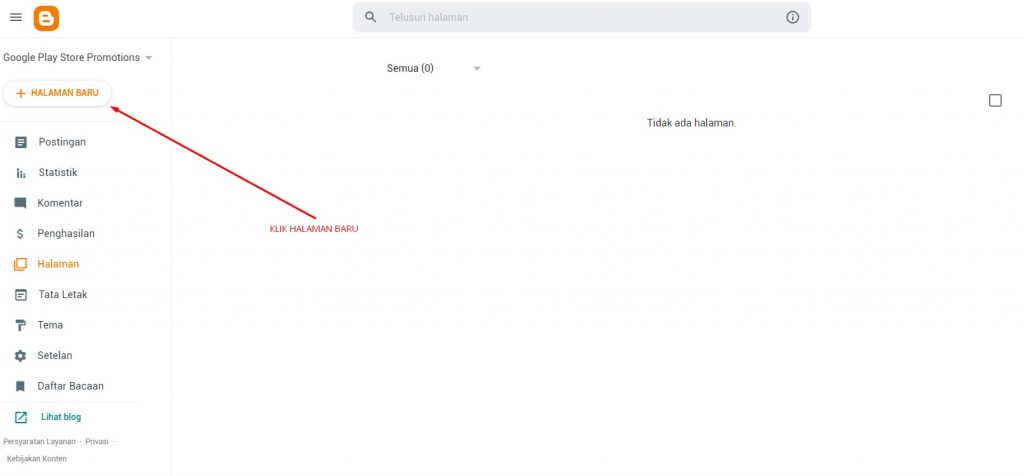
Task: Open the hamburger main menu
Action: 15,17
